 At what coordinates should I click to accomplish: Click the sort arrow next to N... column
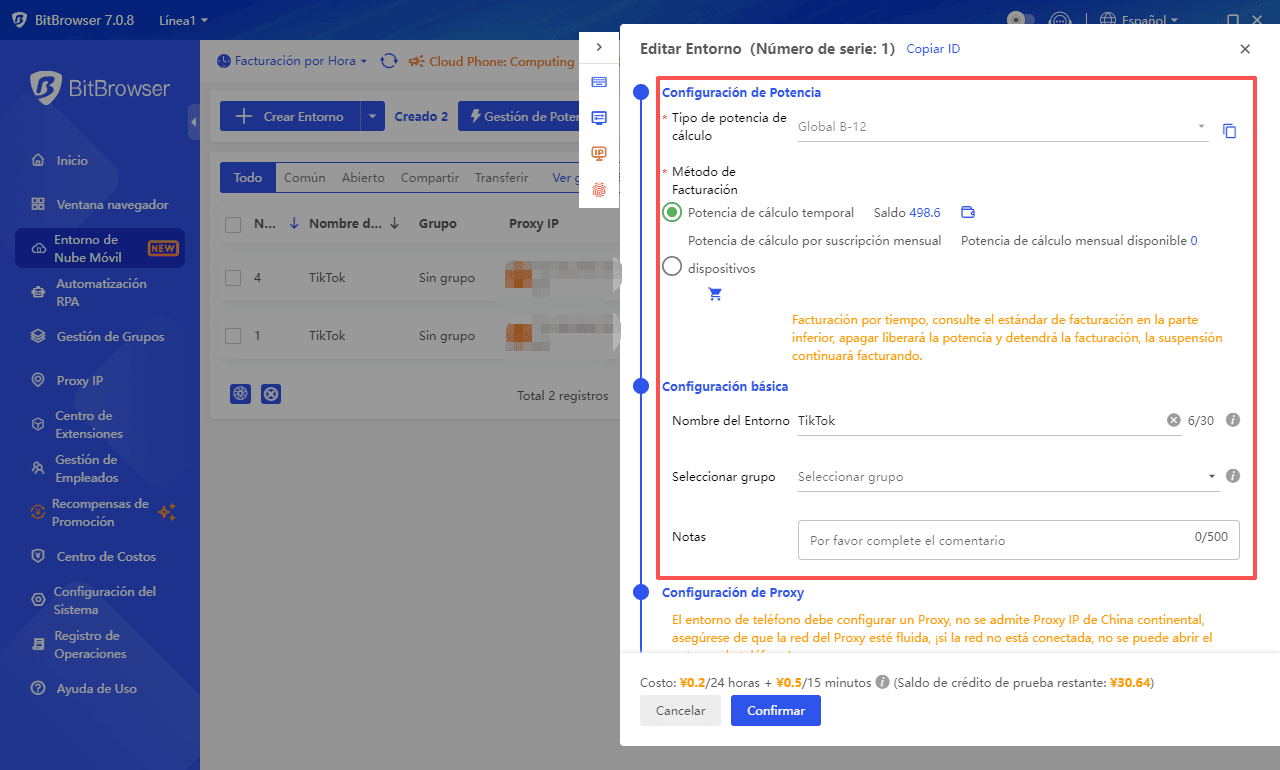pyautogui.click(x=293, y=224)
